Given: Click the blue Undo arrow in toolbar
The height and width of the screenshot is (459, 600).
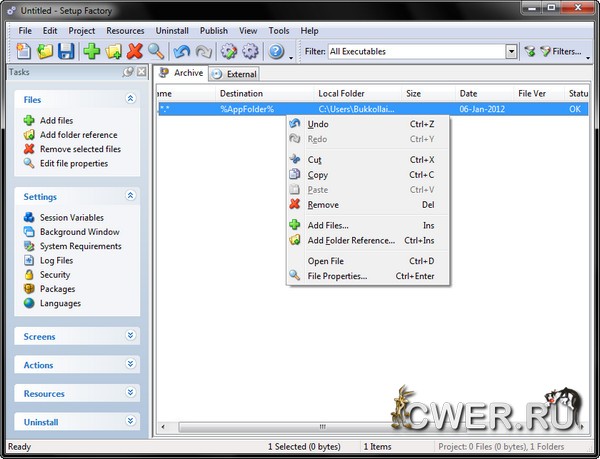Looking at the screenshot, I should pyautogui.click(x=182, y=51).
